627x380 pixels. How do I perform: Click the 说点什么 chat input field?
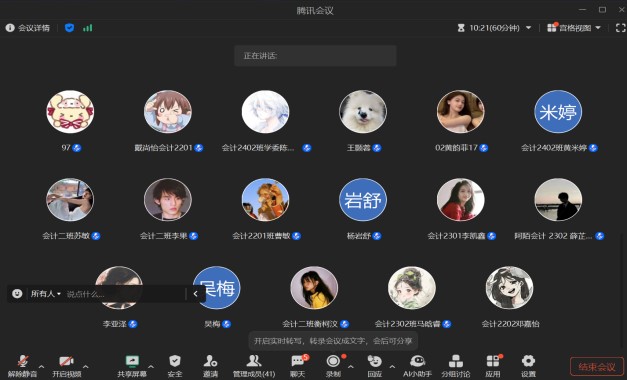pos(125,294)
